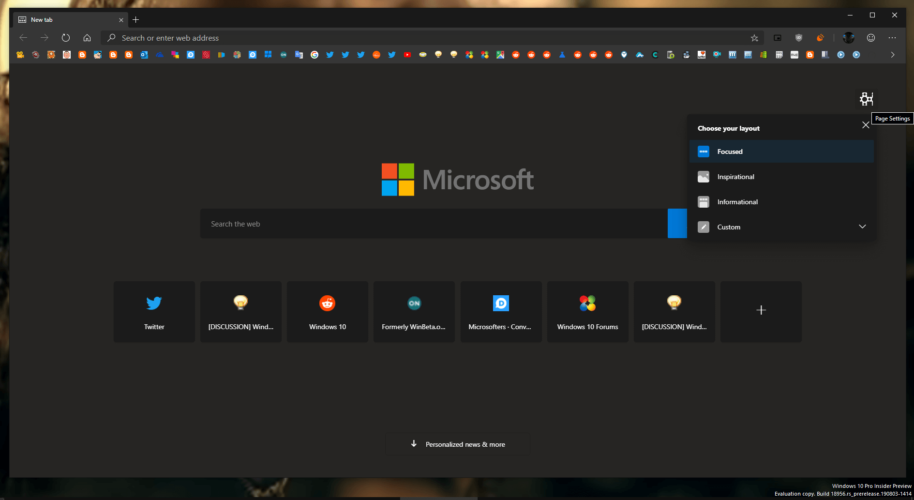
Task: Open the Google Translate bookmark
Action: (299, 55)
